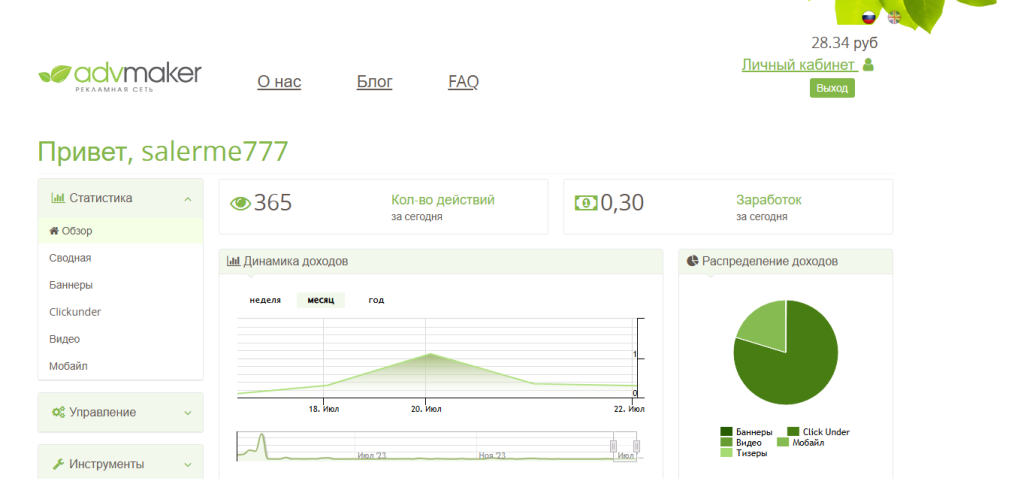
Task: Click the money icon beside 0,30
Action: click(586, 204)
